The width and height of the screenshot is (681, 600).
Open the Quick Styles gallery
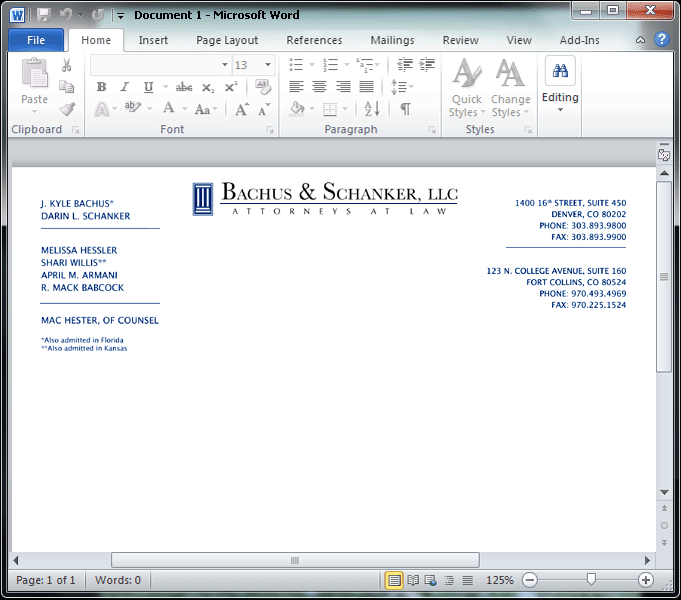pos(467,87)
